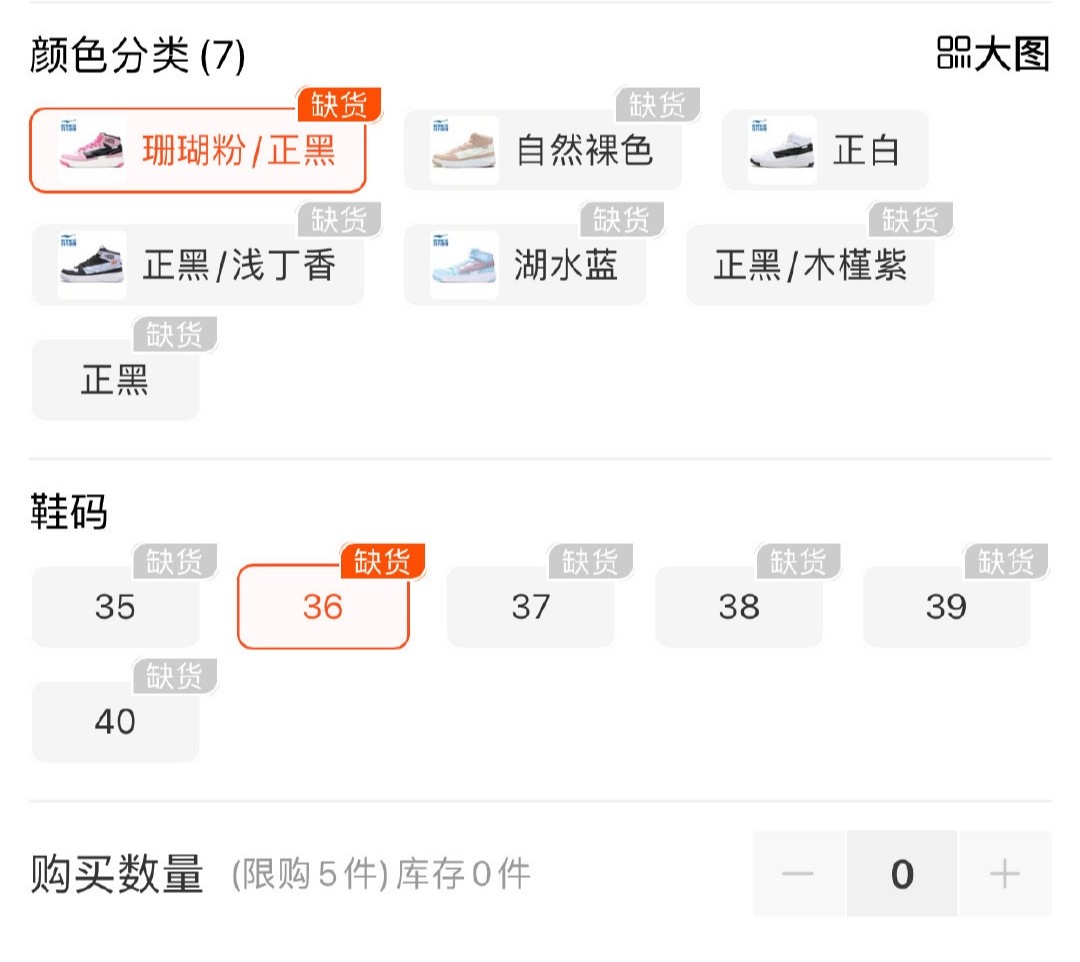
Task: Increase purchase quantity with plus button
Action: 1005,873
